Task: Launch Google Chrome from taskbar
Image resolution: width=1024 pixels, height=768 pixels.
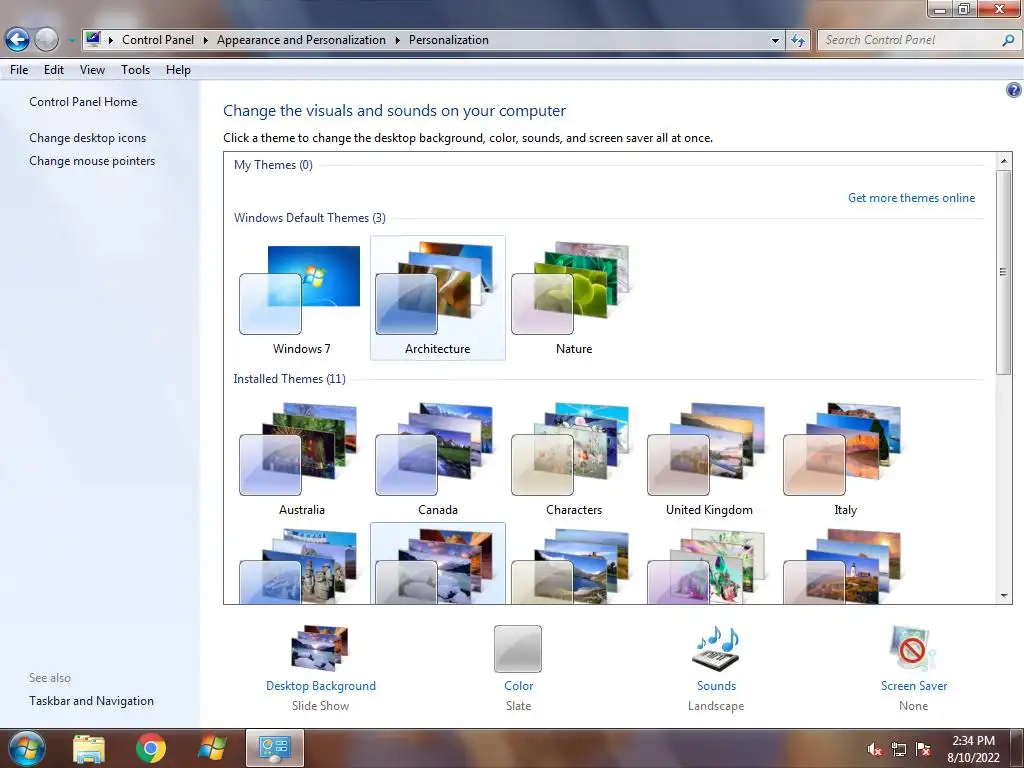Action: pos(151,748)
